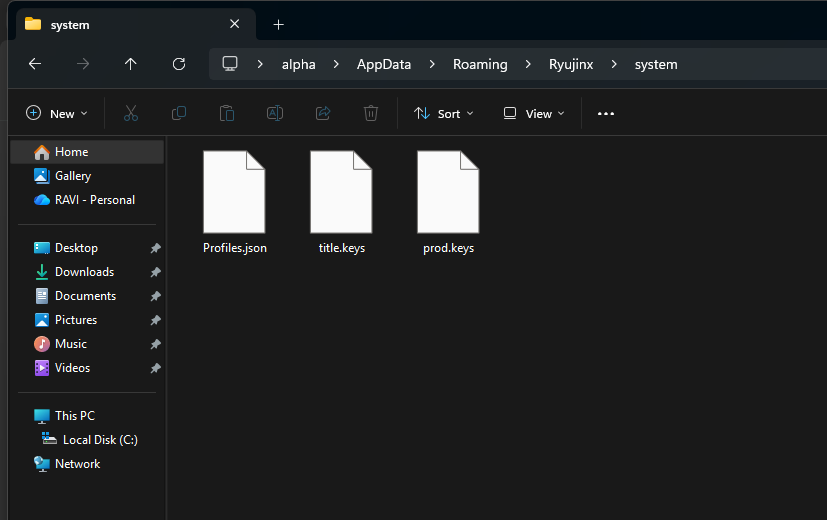827x520 pixels.
Task: Expand chevron between Roaming and Ryujinx
Action: click(x=528, y=64)
